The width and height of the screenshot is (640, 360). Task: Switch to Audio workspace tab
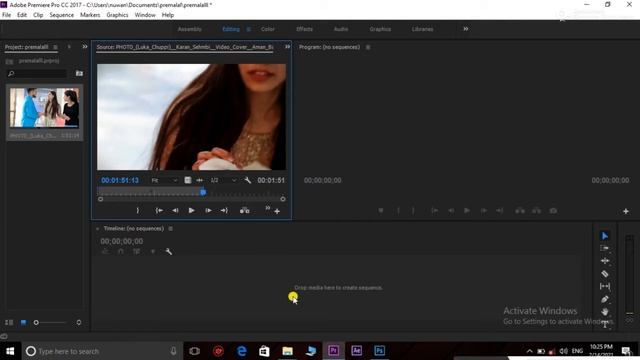[x=341, y=29]
